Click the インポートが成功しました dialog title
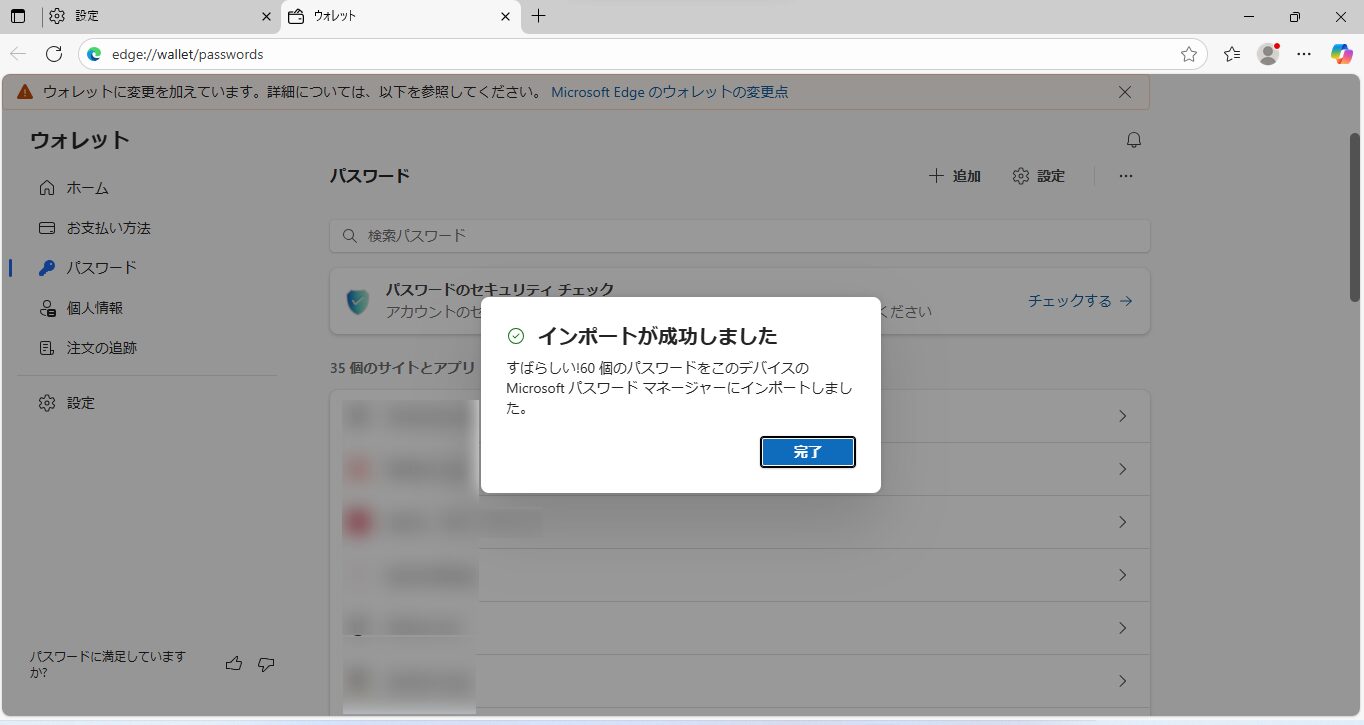Viewport: 1364px width, 725px height. click(x=657, y=336)
